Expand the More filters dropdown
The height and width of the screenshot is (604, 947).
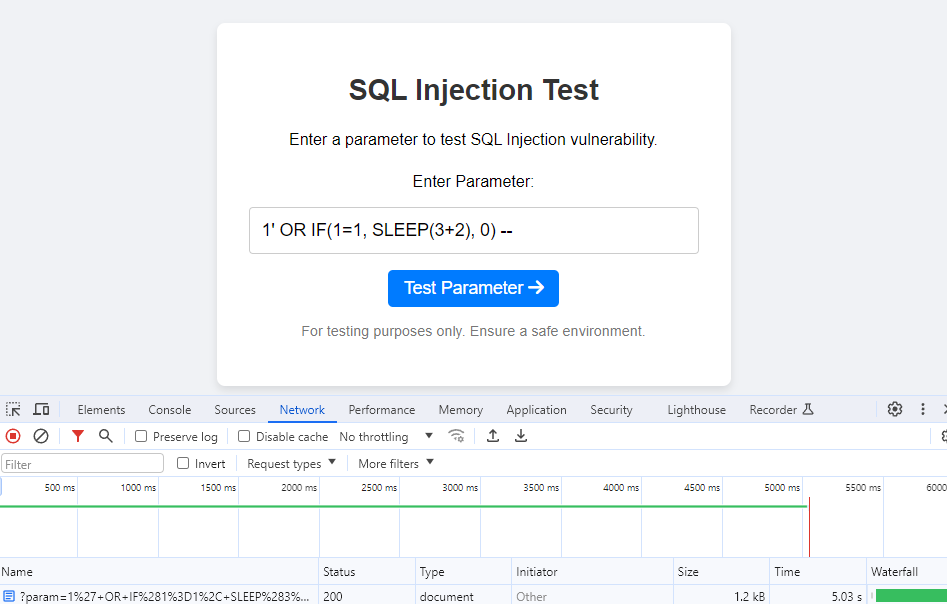(x=396, y=464)
